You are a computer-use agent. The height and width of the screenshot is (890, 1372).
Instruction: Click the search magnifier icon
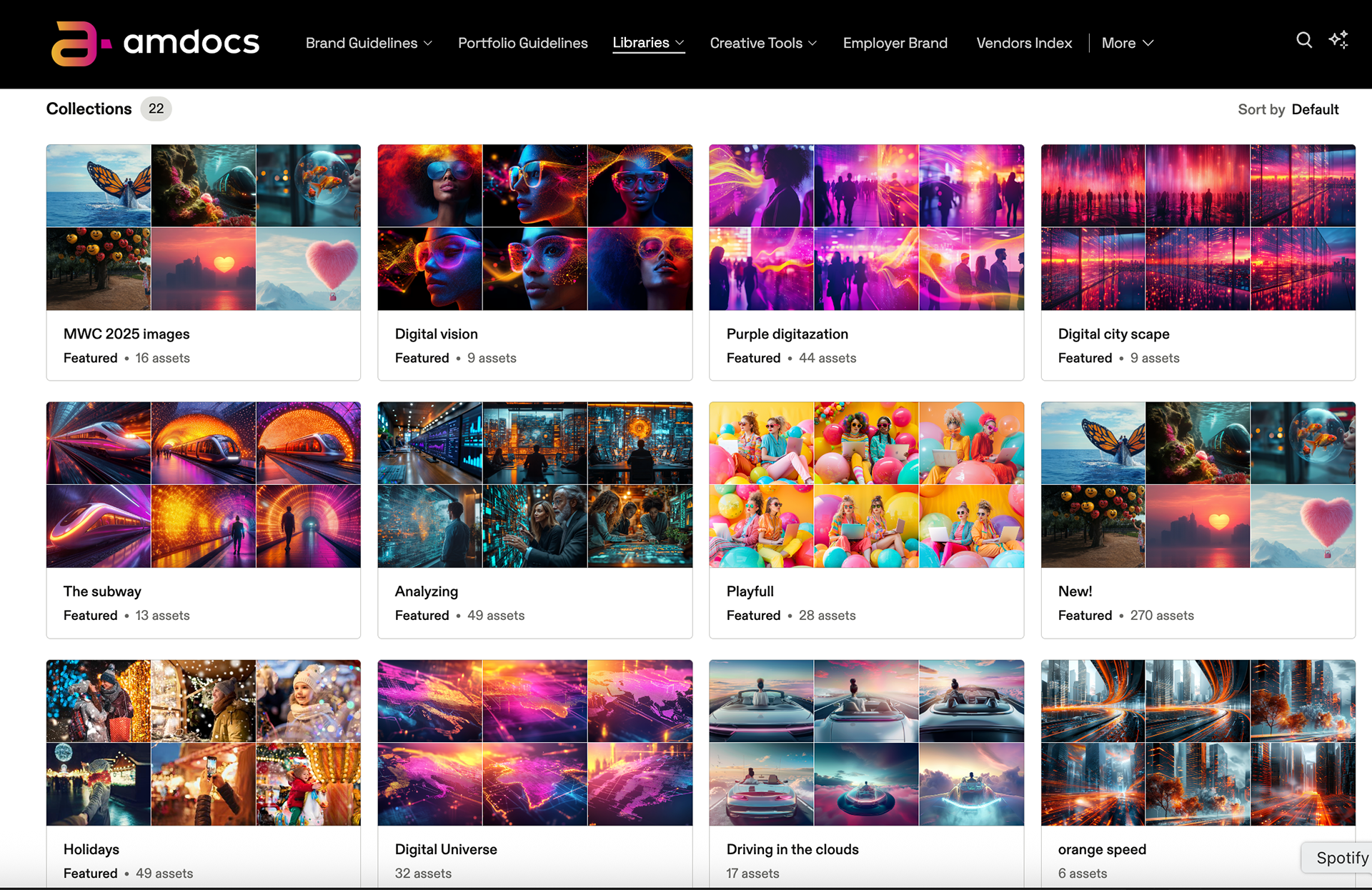[x=1304, y=41]
